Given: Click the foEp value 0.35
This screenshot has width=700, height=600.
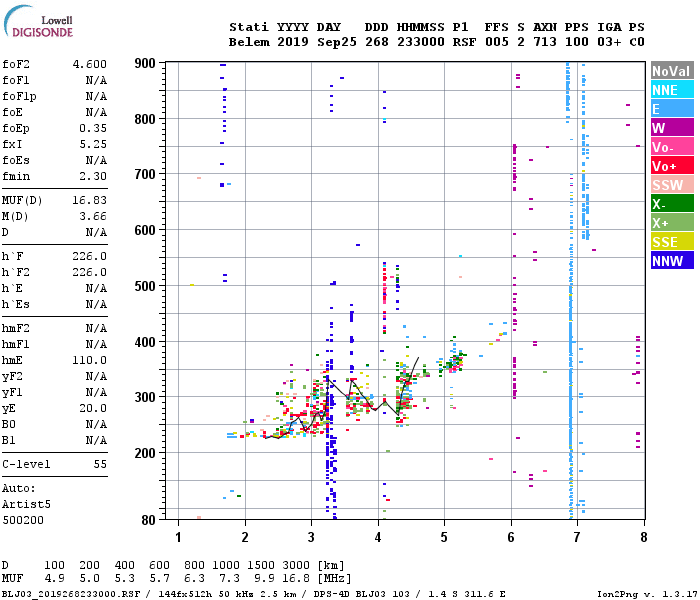Looking at the screenshot, I should pyautogui.click(x=93, y=129).
